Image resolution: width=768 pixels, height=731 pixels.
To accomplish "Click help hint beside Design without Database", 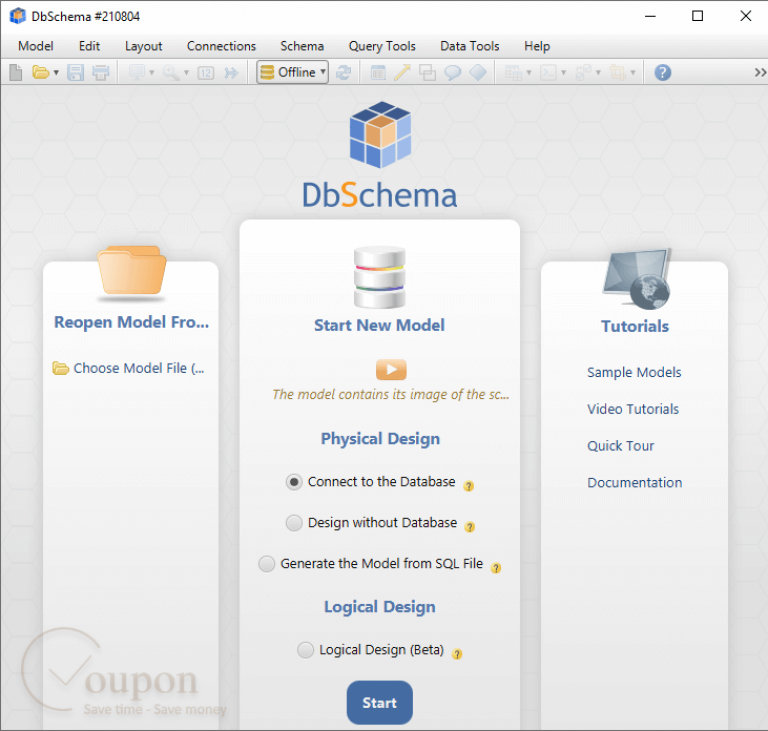I will [x=470, y=527].
